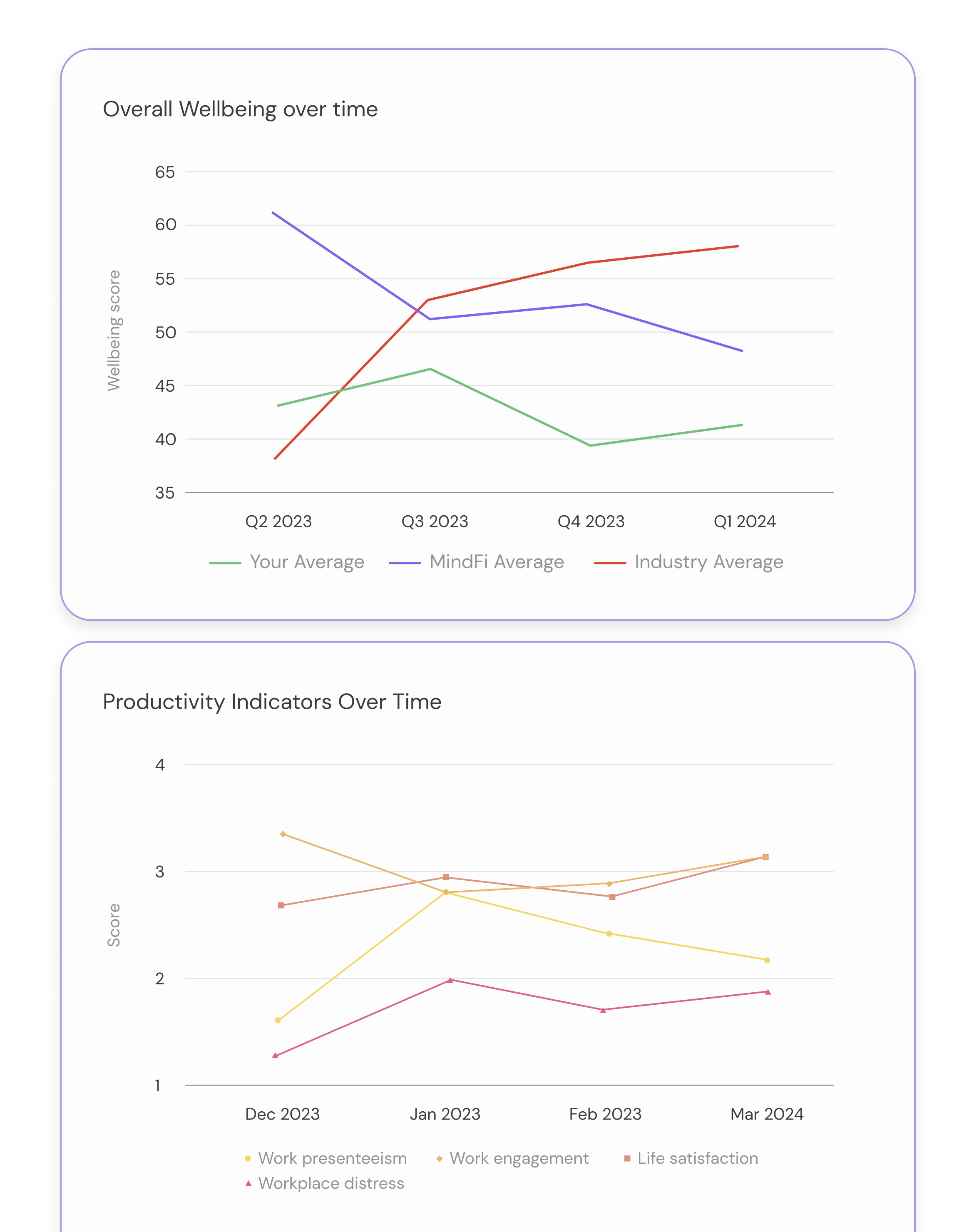Click the Life satisfaction square legend marker
This screenshot has width=974, height=1232.
tap(627, 1158)
